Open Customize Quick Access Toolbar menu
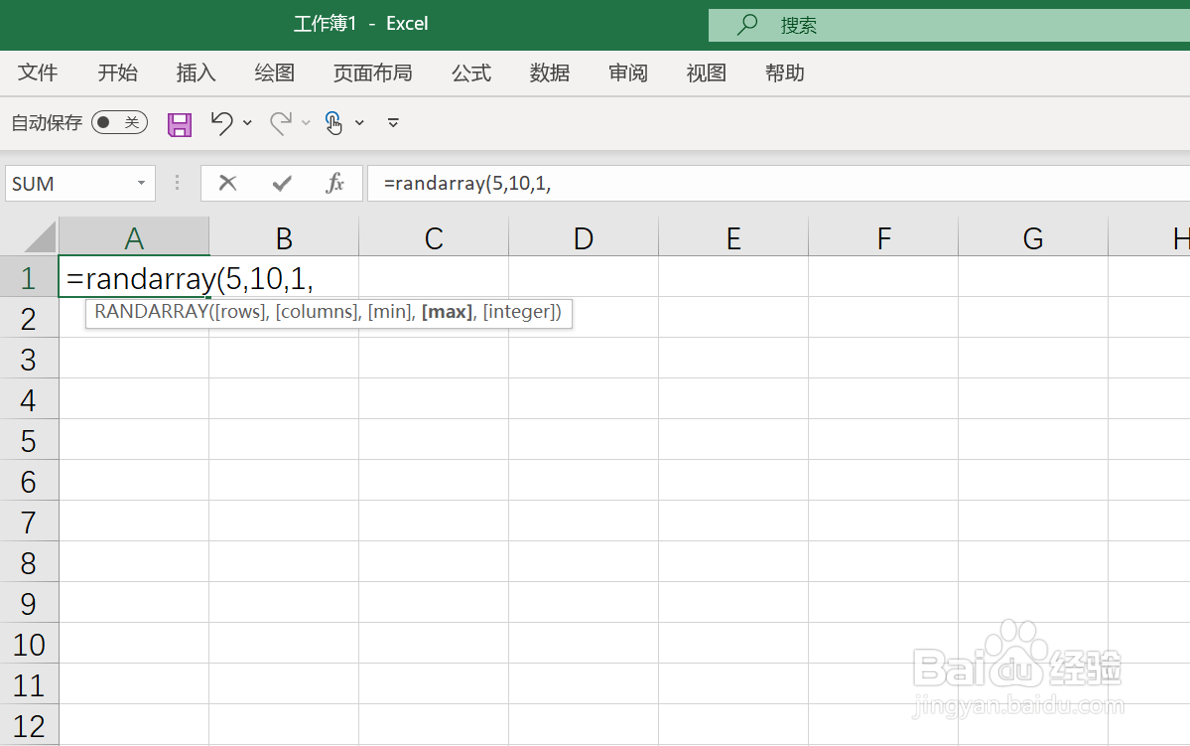The height and width of the screenshot is (746, 1190). (x=393, y=122)
